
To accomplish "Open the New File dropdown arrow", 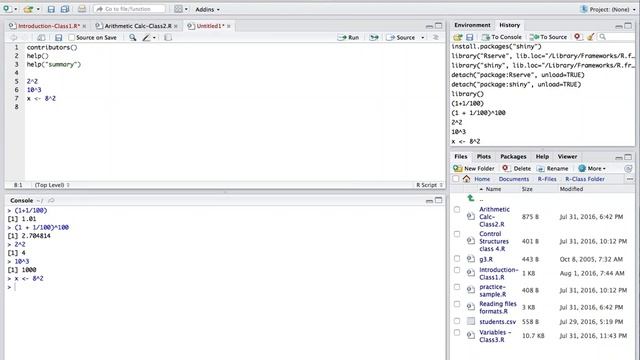I will 16,9.
